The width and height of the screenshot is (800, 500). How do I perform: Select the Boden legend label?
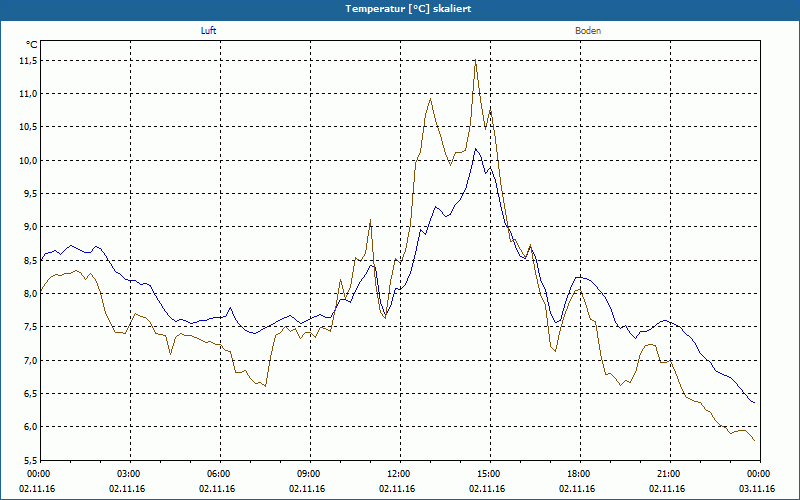click(588, 31)
